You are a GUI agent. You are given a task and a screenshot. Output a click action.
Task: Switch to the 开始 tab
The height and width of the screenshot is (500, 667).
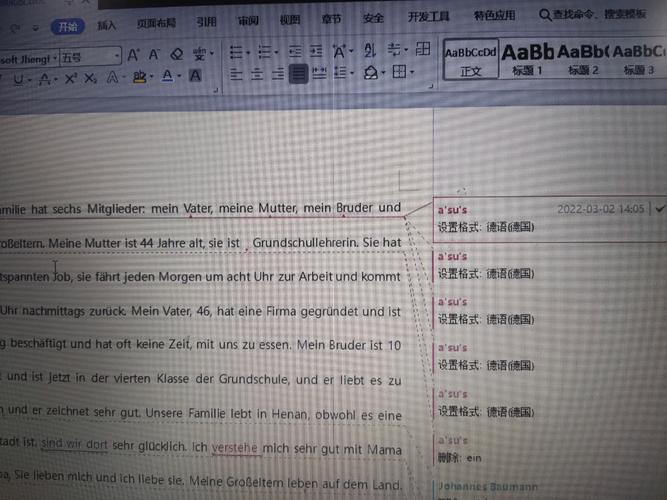click(68, 27)
